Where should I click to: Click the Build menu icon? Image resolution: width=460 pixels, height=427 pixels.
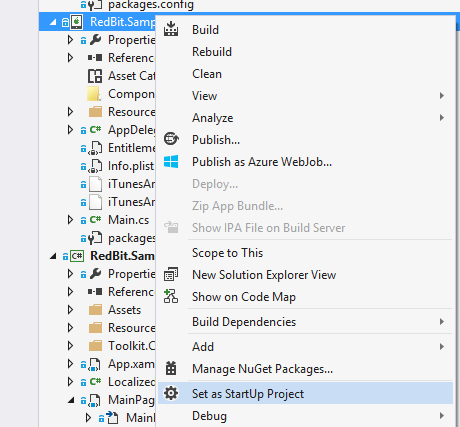171,29
